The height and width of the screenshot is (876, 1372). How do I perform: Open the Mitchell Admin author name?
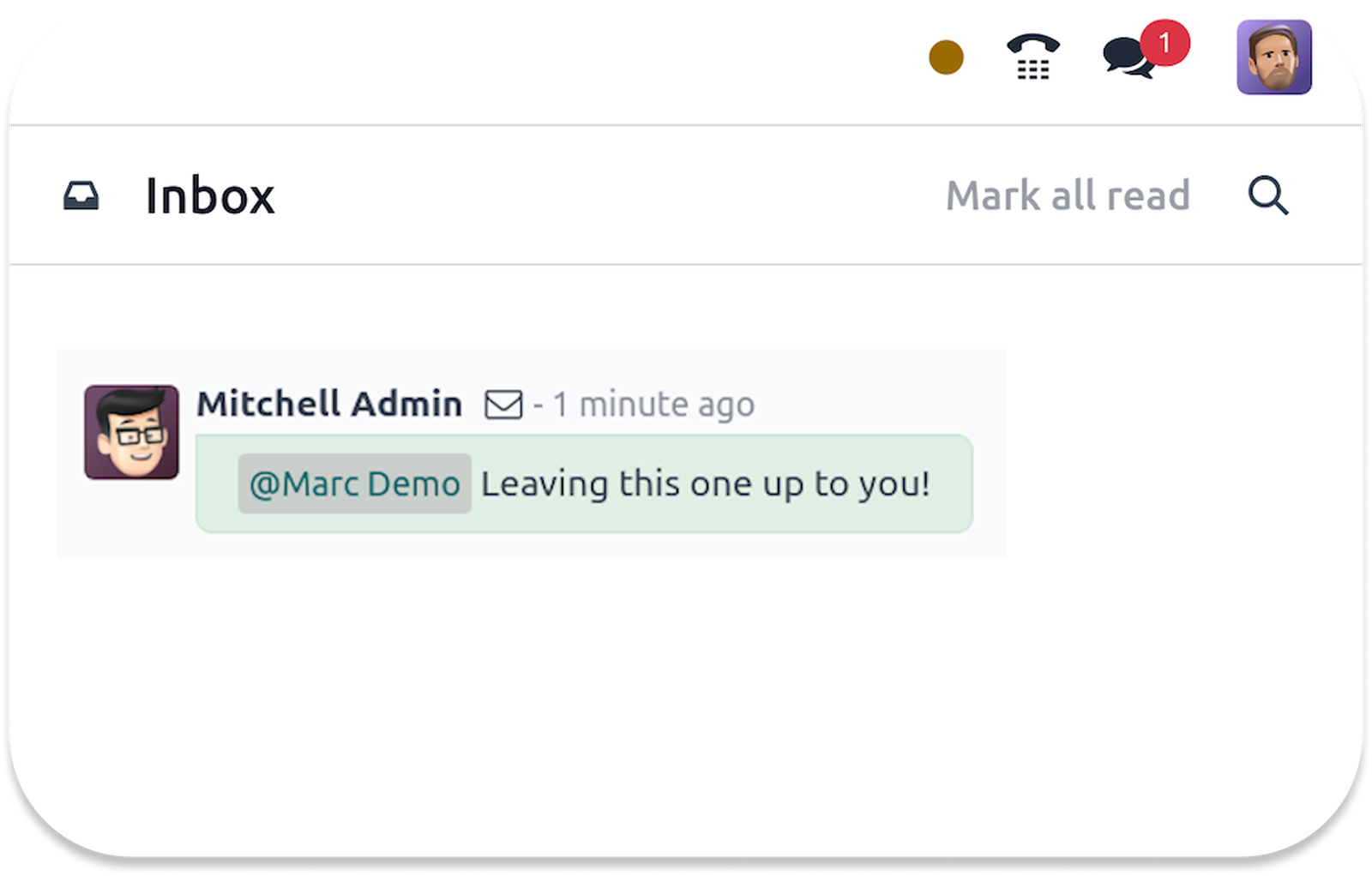point(329,404)
